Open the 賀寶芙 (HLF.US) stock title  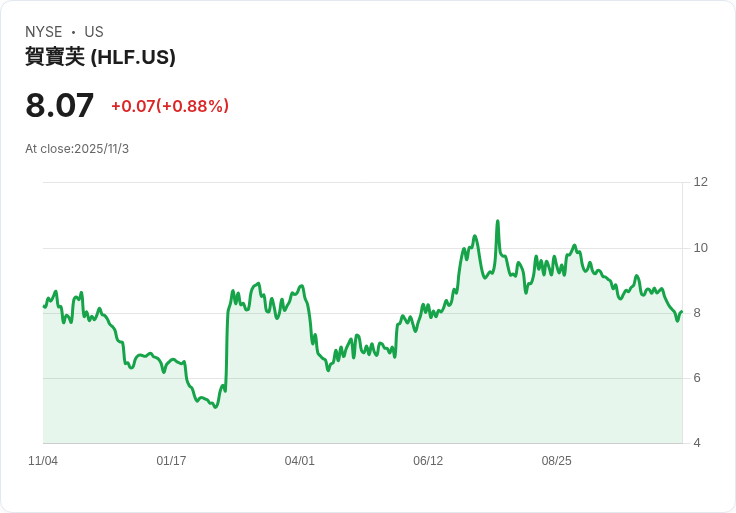pyautogui.click(x=100, y=57)
